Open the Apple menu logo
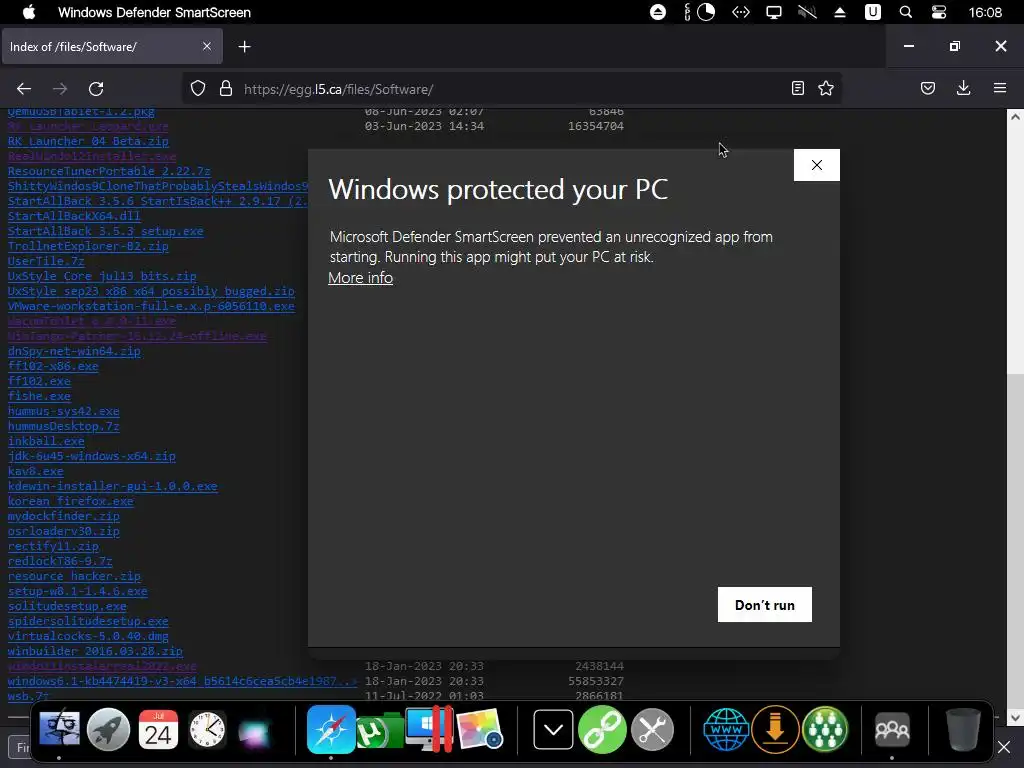This screenshot has height=768, width=1024. [x=29, y=12]
